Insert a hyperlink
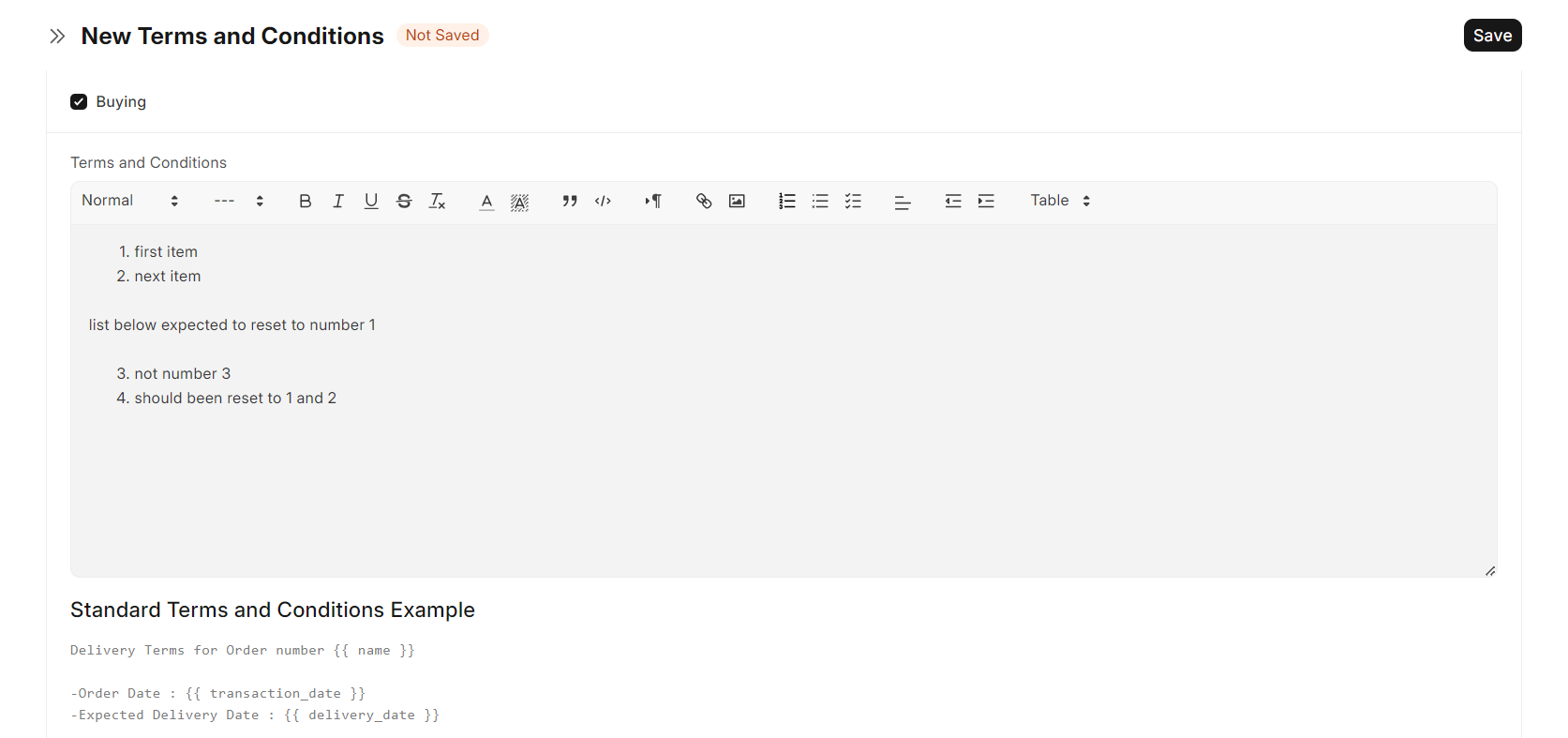The image size is (1568, 738). click(704, 201)
